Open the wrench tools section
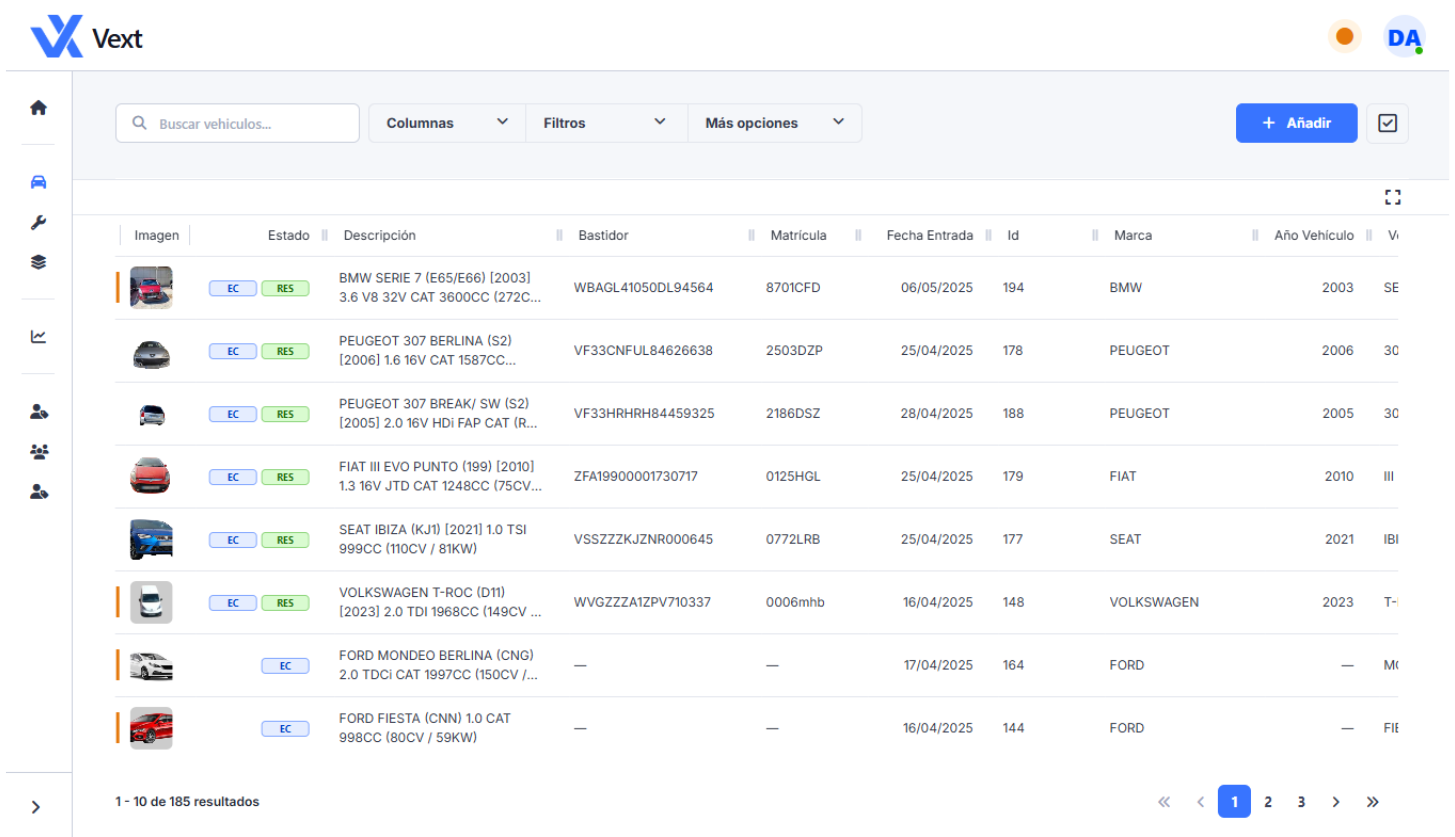 (38, 222)
